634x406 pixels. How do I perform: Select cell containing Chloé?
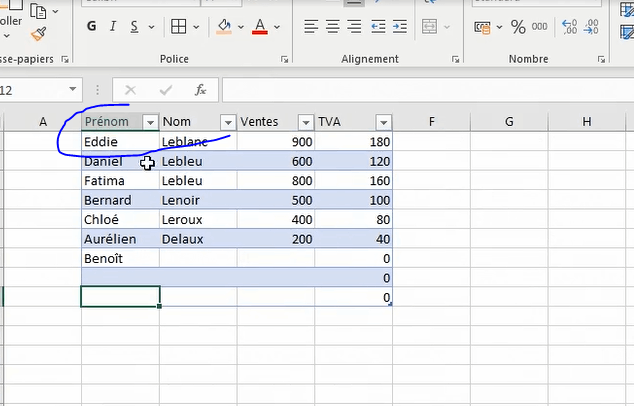click(120, 220)
